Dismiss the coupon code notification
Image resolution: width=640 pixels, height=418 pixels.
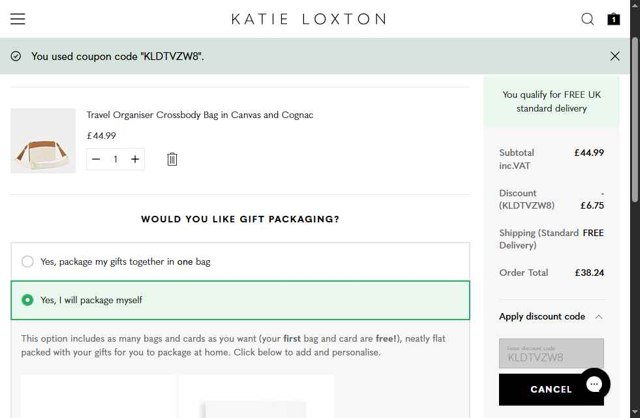pos(615,56)
